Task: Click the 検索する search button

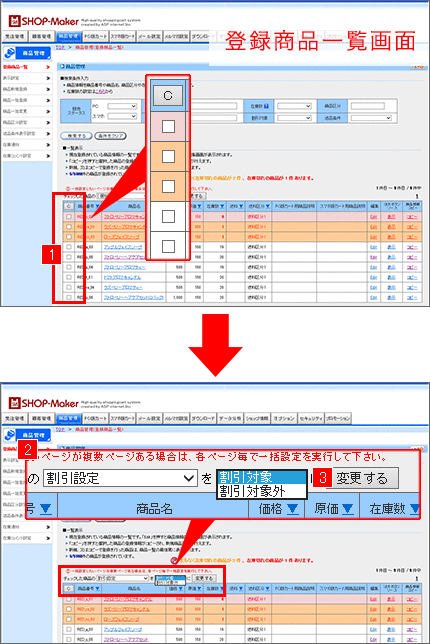Action: click(x=76, y=136)
